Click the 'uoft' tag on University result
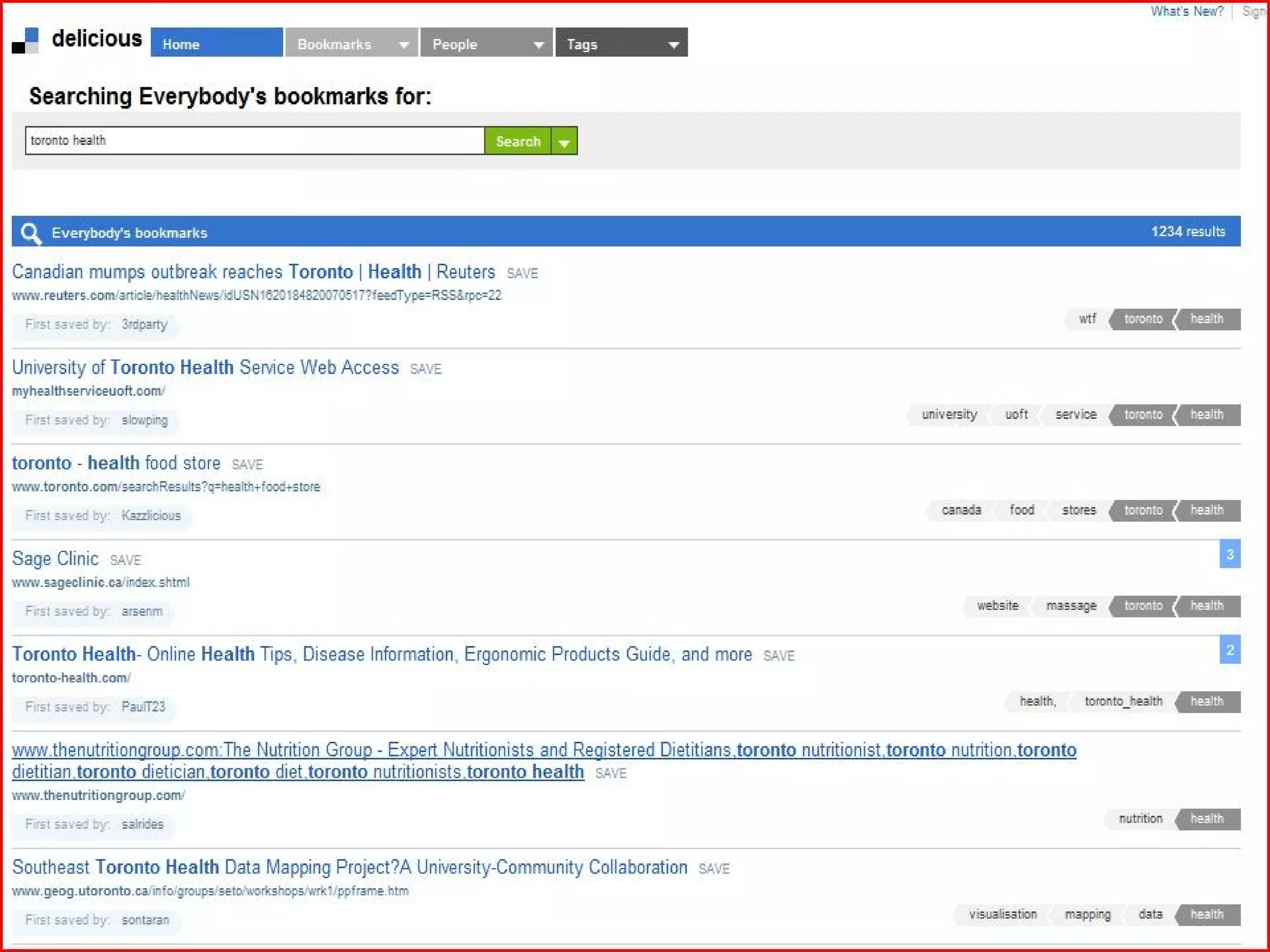Viewport: 1270px width, 952px height. point(1016,415)
